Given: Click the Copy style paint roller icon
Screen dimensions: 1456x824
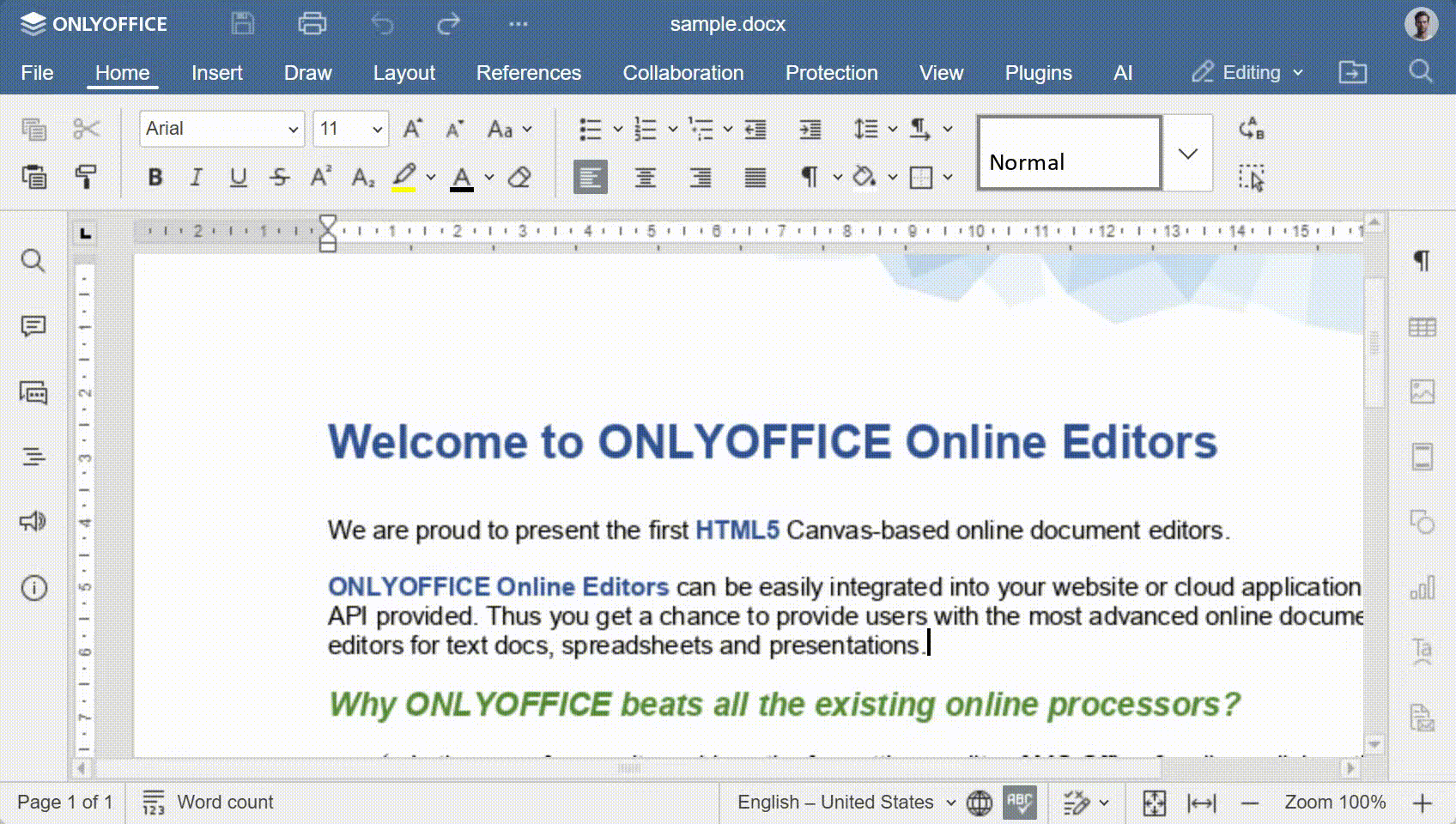Looking at the screenshot, I should (86, 177).
